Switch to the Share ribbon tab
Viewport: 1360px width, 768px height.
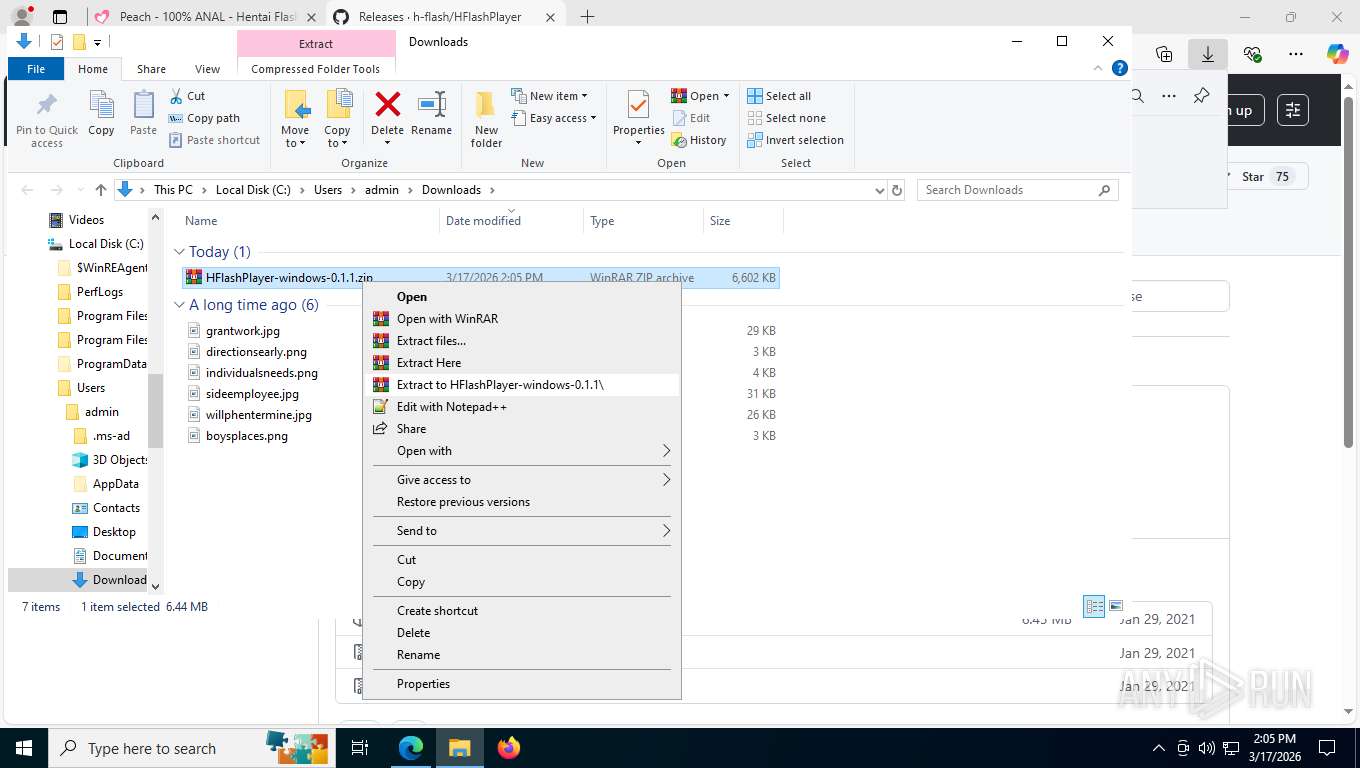151,69
